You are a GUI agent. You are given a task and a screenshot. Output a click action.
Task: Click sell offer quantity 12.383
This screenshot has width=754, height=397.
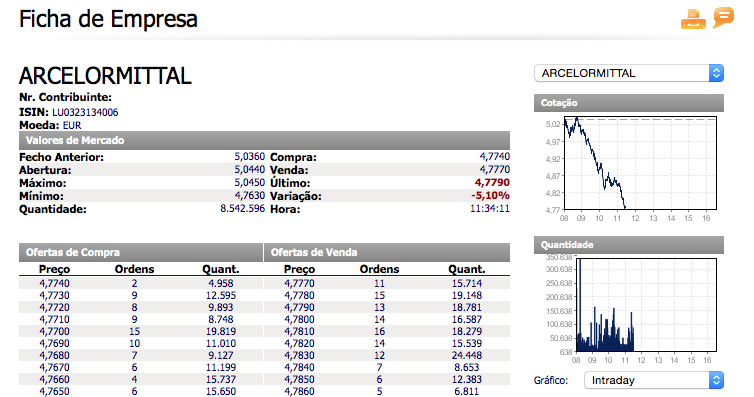tap(466, 379)
